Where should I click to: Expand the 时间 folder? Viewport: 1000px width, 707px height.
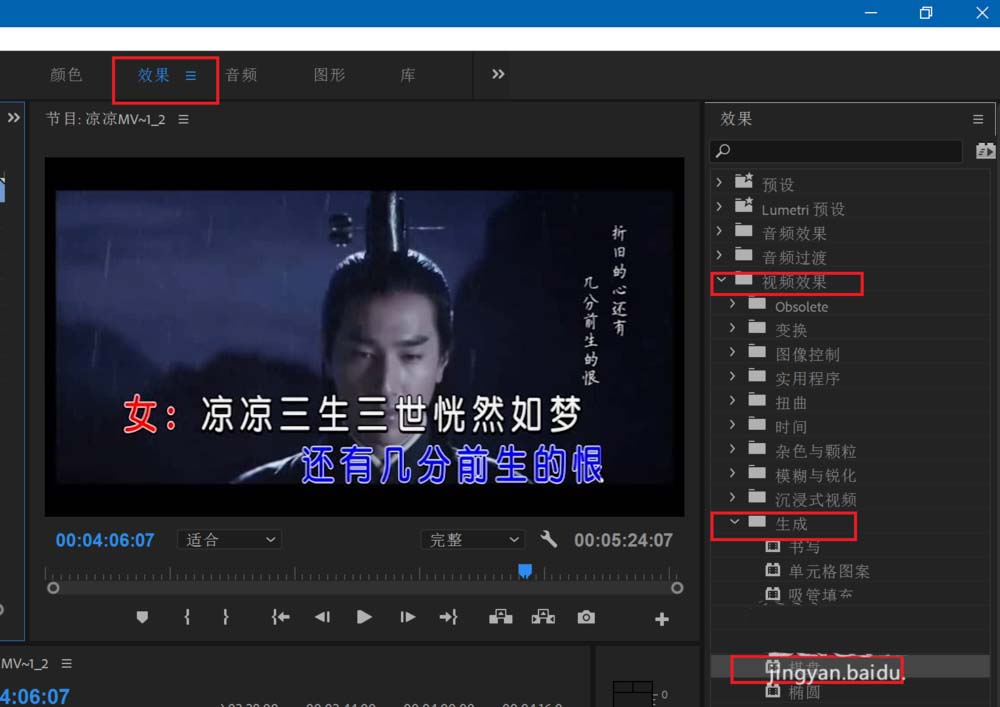tap(732, 425)
